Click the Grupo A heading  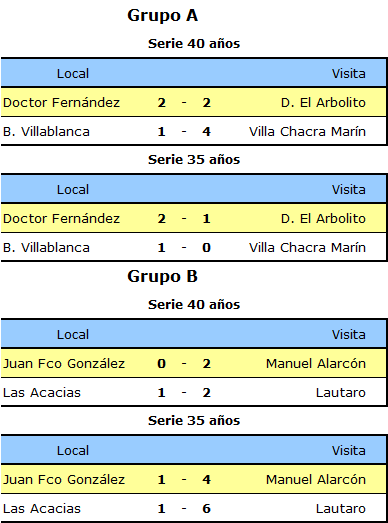pos(162,16)
